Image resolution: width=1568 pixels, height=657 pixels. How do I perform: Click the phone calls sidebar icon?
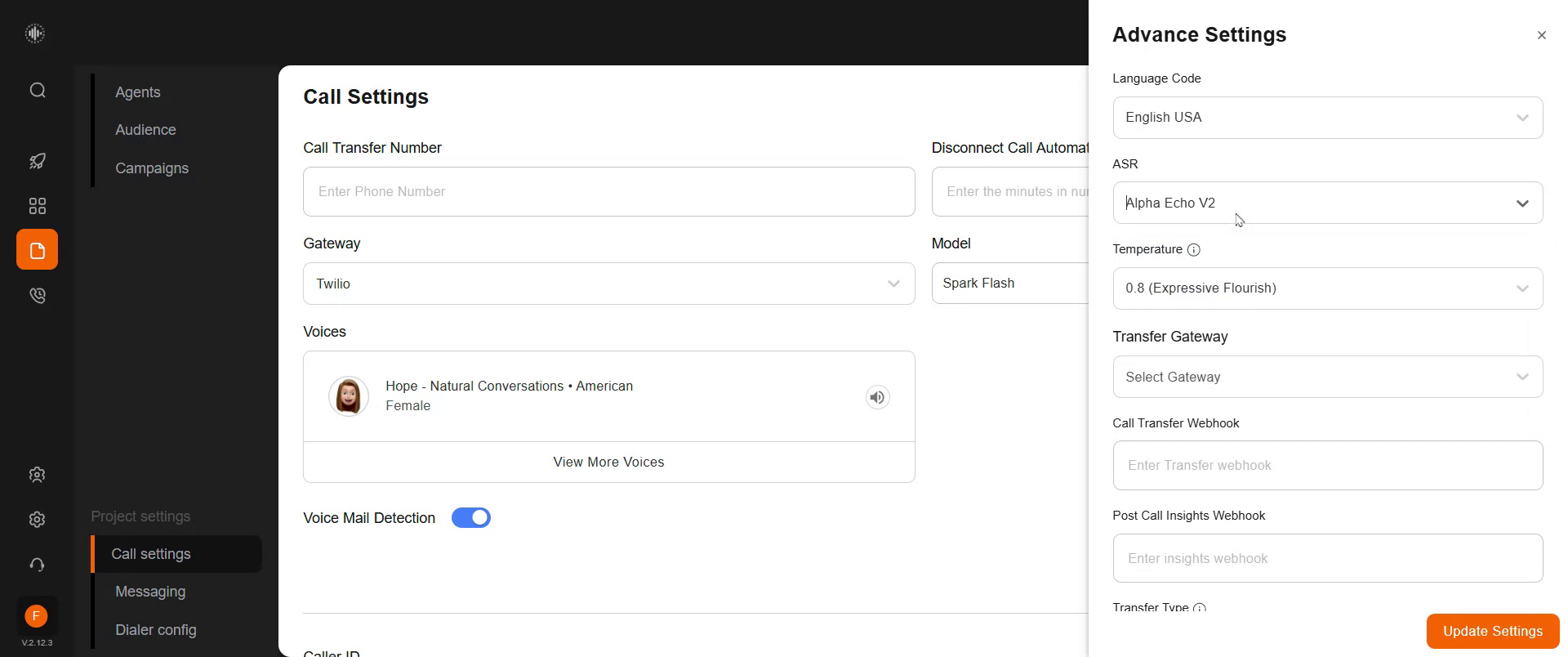[38, 295]
